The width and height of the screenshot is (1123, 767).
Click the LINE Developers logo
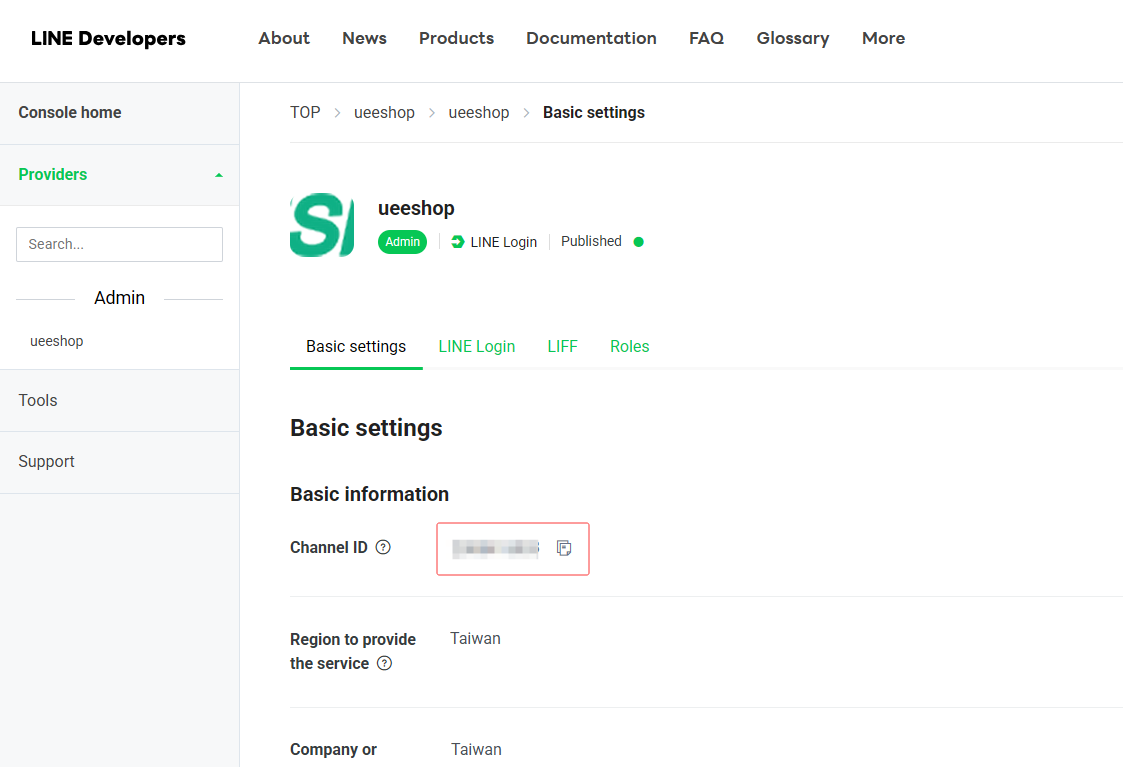pos(108,39)
